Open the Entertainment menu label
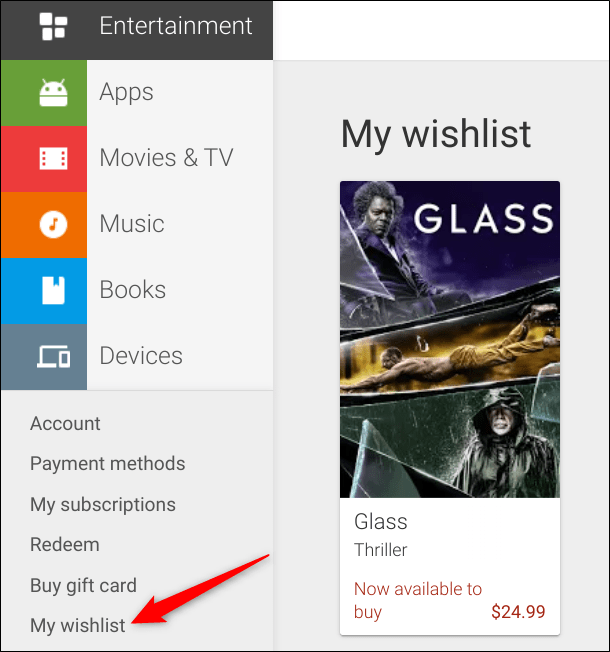 coord(175,27)
